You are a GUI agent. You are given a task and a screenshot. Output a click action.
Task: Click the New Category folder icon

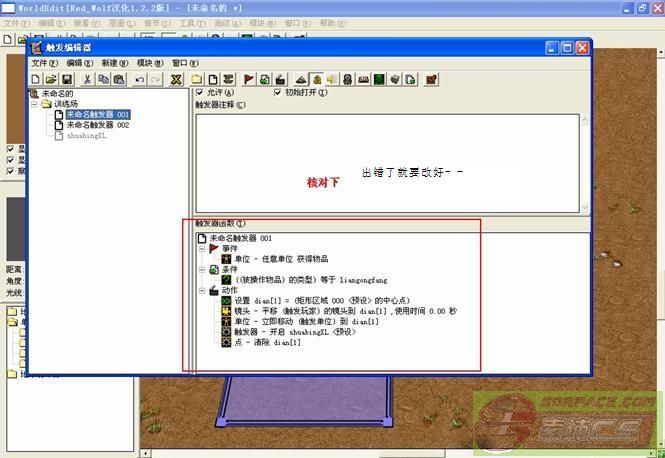197,79
